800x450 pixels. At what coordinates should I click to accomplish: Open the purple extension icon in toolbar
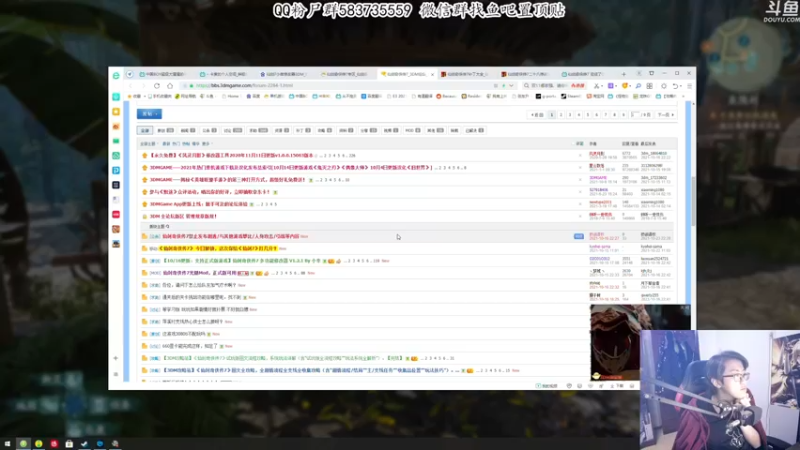tap(610, 86)
